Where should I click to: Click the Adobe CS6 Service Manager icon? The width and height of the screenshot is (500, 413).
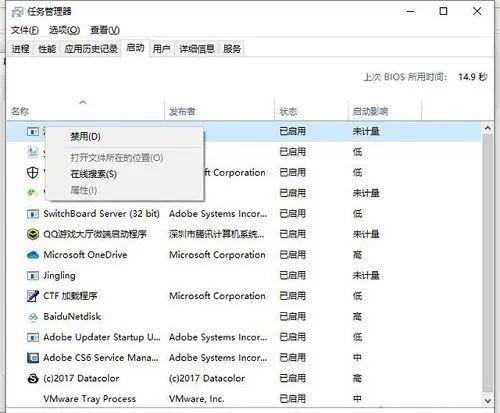33,358
